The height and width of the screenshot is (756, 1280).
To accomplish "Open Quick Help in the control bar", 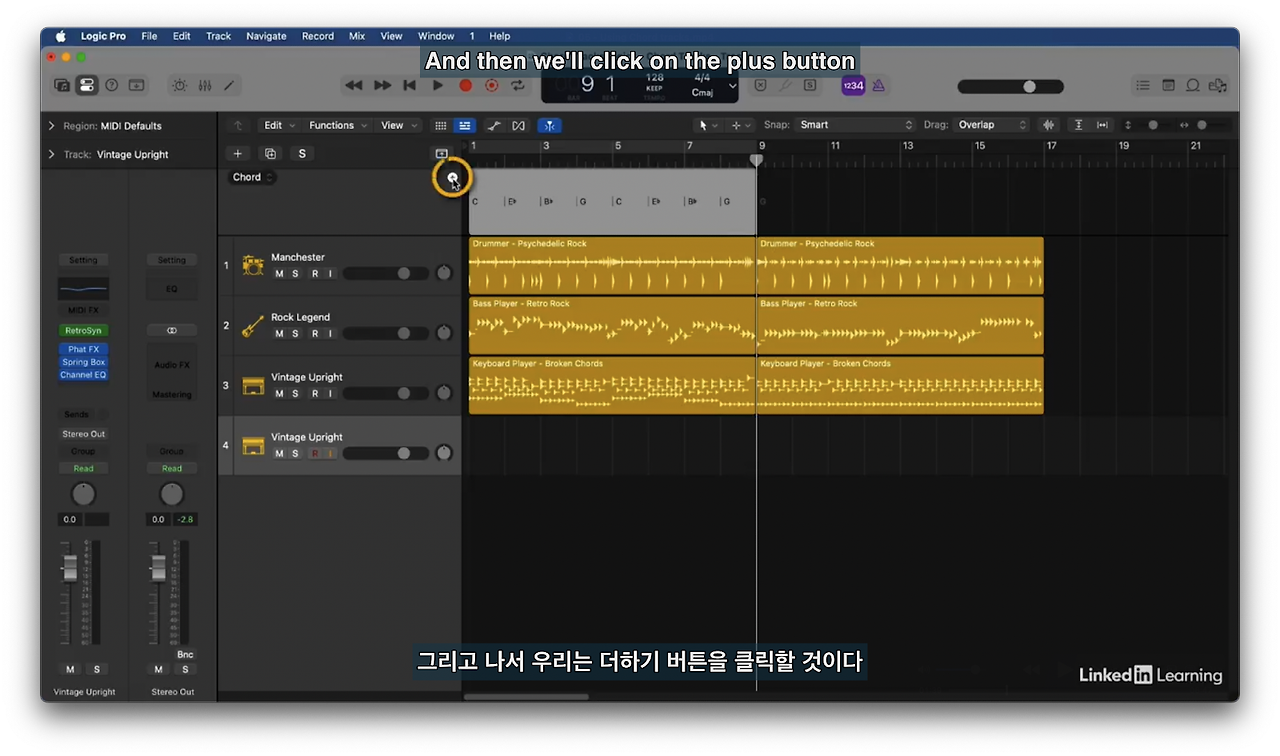I will (112, 86).
